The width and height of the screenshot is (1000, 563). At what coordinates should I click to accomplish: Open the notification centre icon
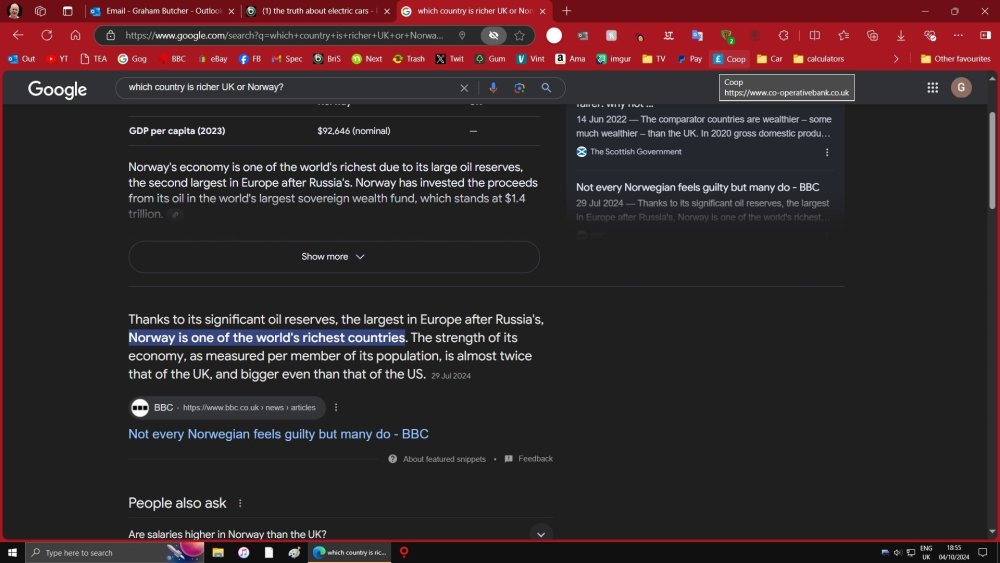pyautogui.click(x=983, y=552)
